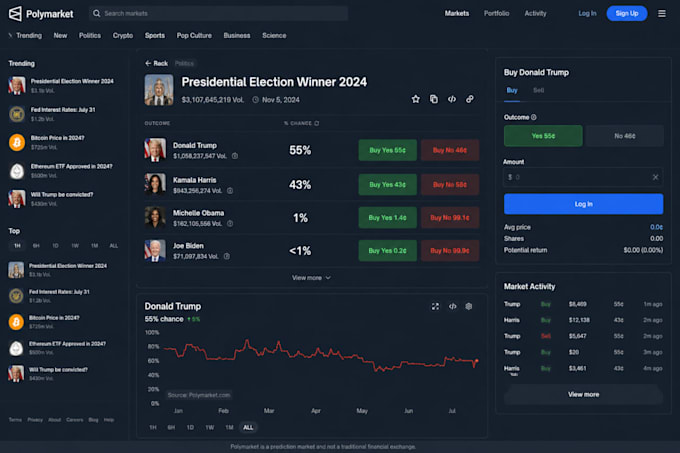Image resolution: width=680 pixels, height=453 pixels.
Task: Set chart range to ALL
Action: 248,427
